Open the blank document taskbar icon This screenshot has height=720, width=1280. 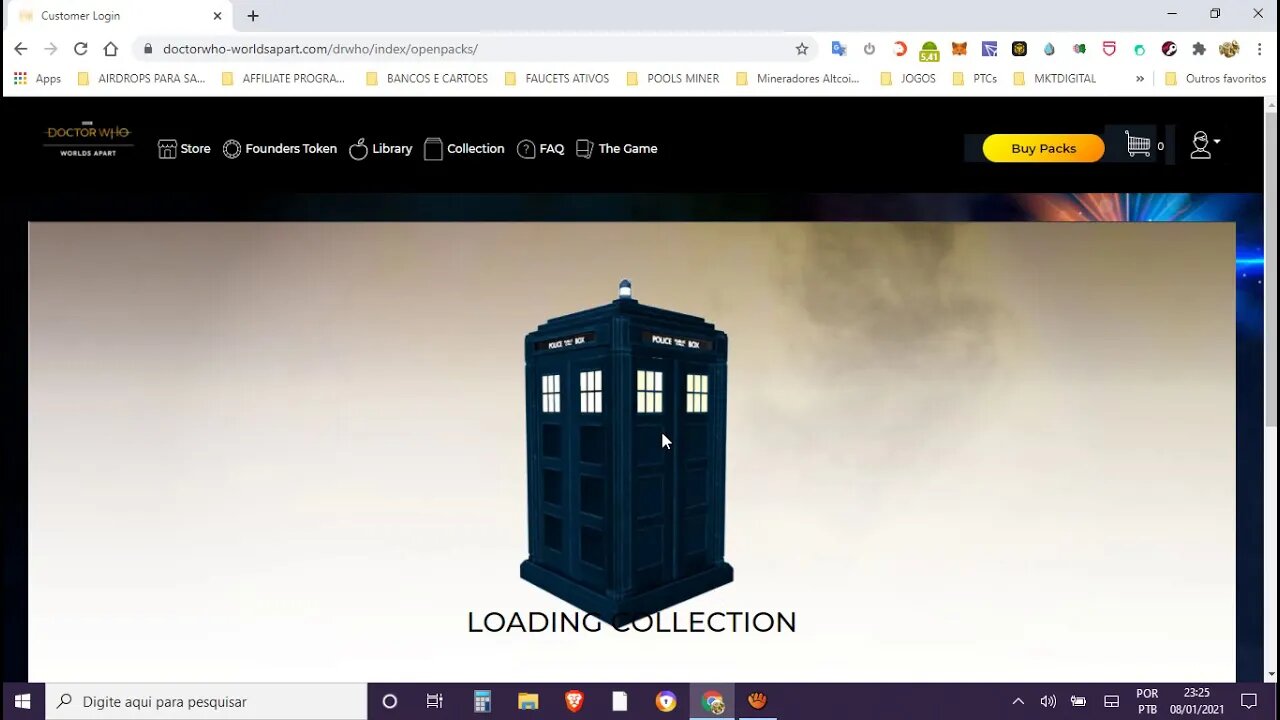[620, 701]
